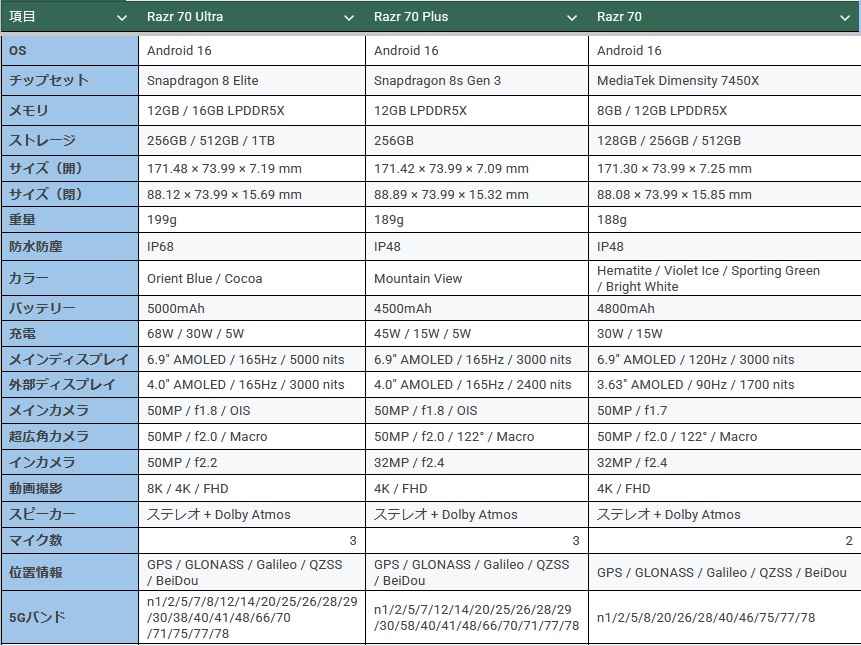Image resolution: width=861 pixels, height=646 pixels.
Task: Click the Mountain View color cell
Action: coord(477,279)
